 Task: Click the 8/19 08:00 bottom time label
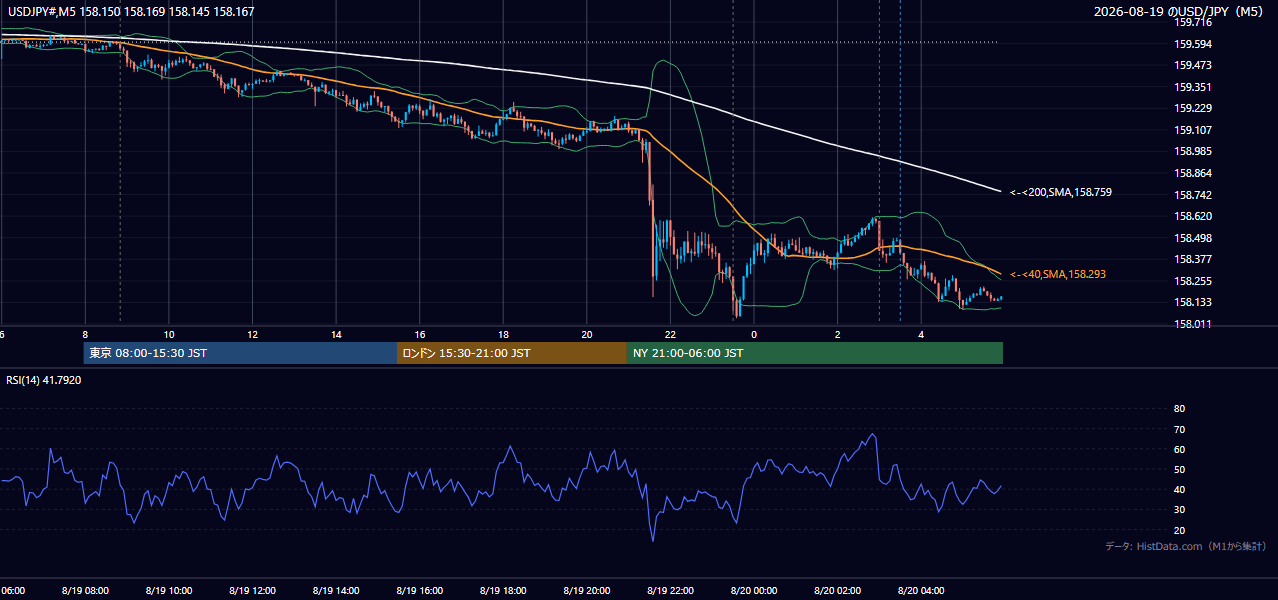click(85, 590)
